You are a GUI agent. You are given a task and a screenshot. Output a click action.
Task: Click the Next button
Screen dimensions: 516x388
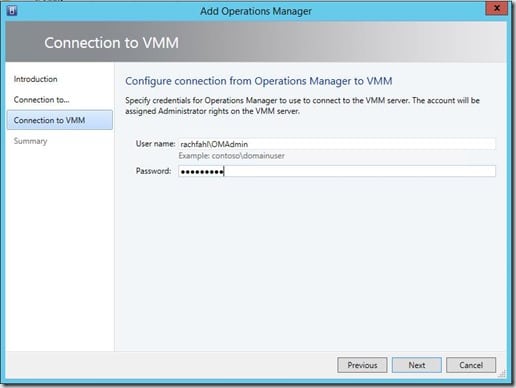(417, 365)
